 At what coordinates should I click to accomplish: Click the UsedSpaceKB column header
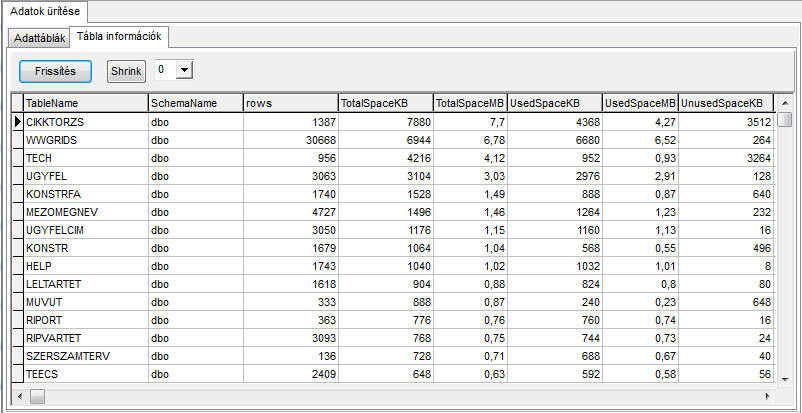tap(554, 103)
